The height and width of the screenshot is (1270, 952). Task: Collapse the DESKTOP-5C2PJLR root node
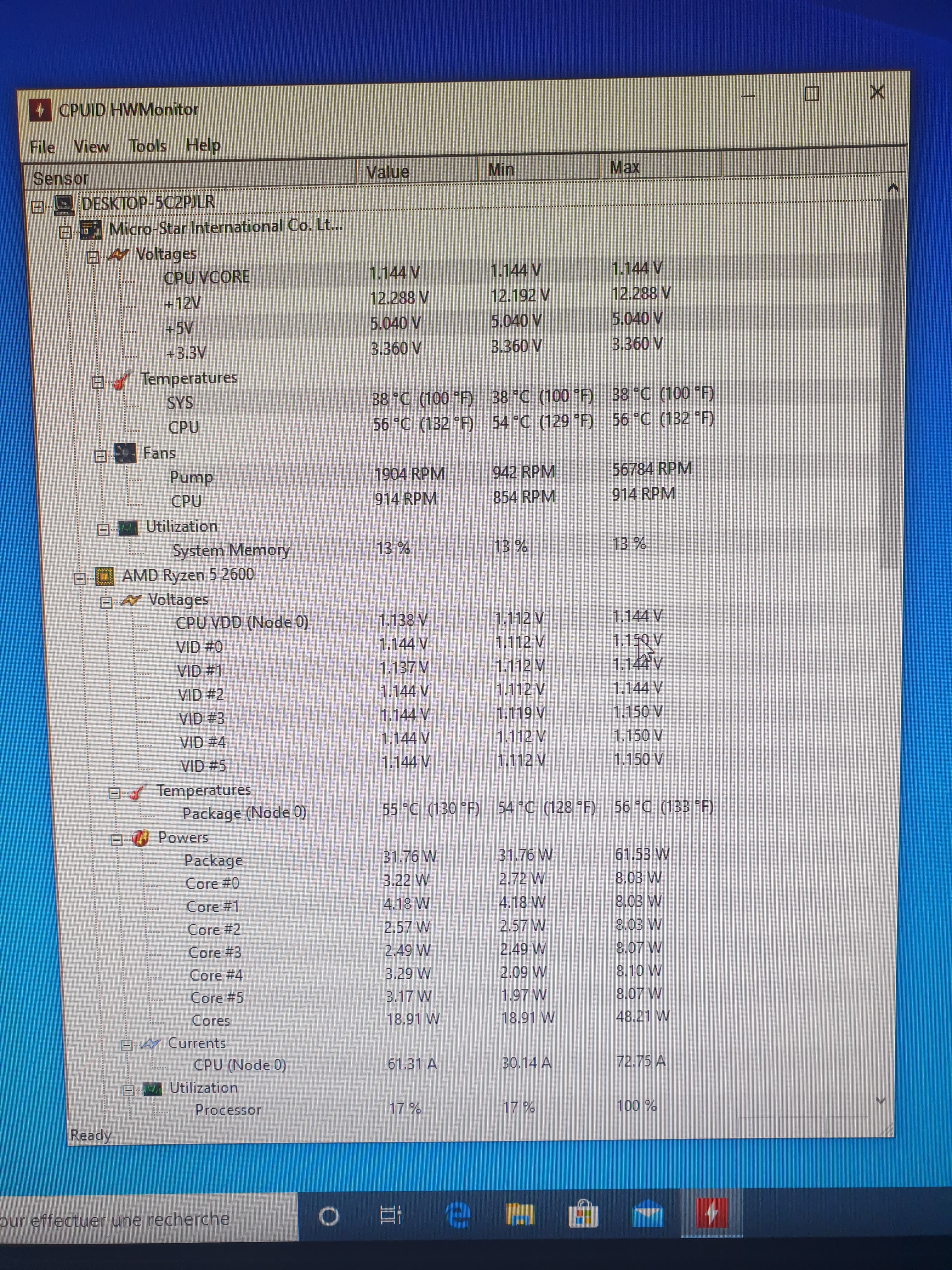tap(38, 207)
